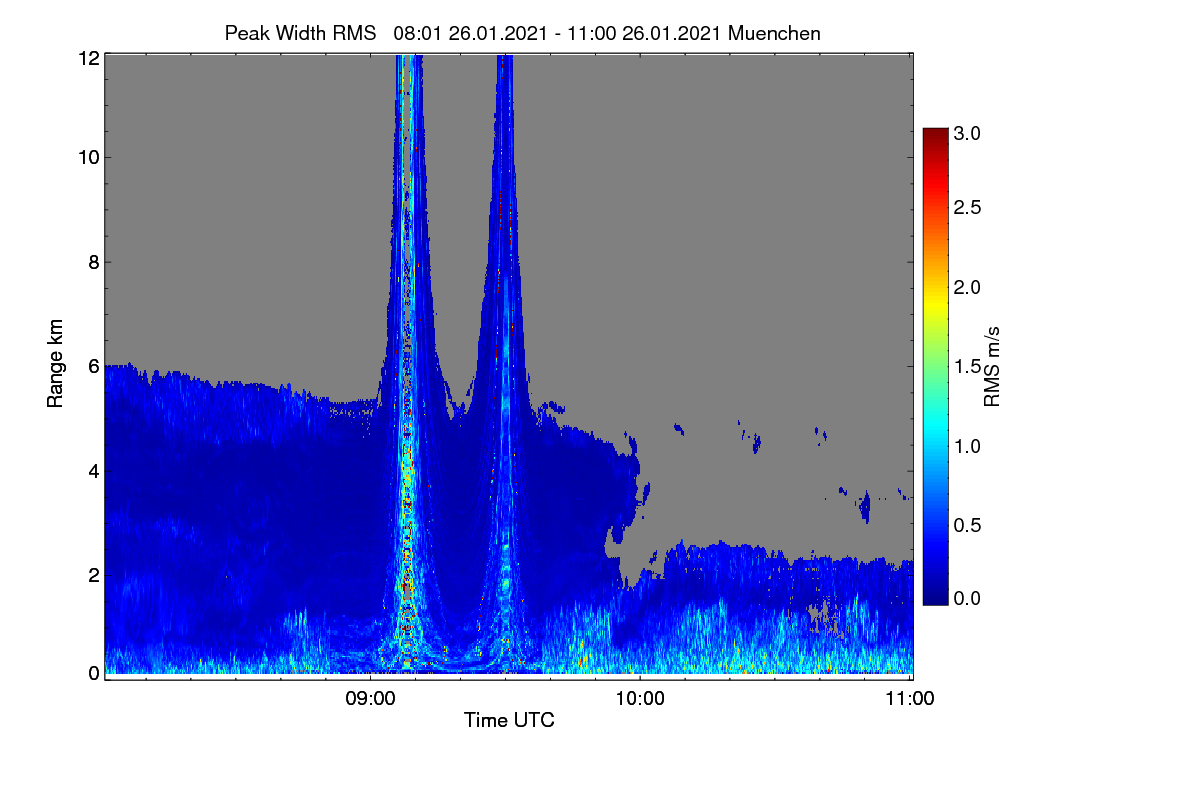Click the '4' y-axis tick label

(94, 470)
